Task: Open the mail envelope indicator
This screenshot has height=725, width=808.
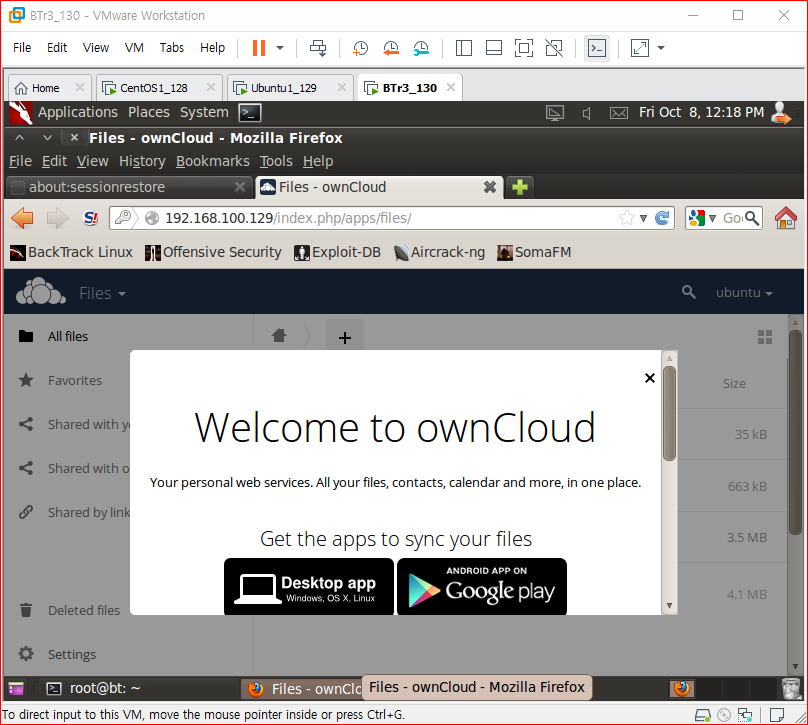Action: tap(619, 113)
